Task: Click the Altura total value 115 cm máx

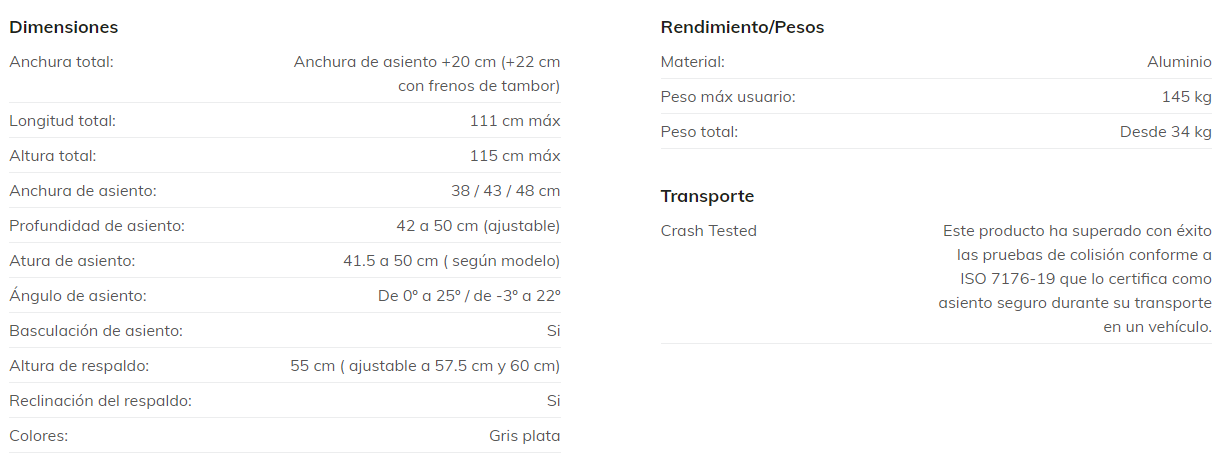Action: tap(515, 156)
